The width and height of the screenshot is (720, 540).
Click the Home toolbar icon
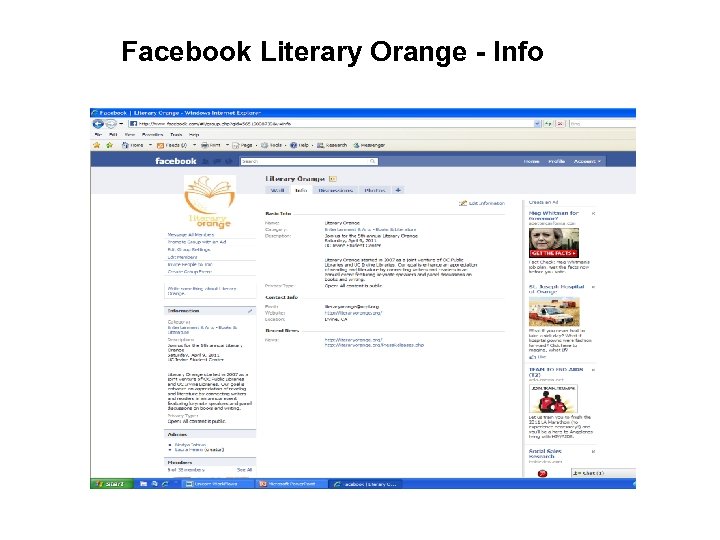(125, 145)
